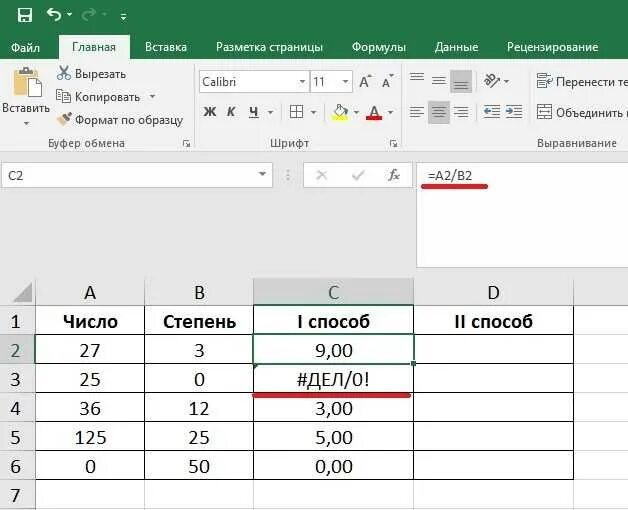Click the Select All corner triangle

pos(22,292)
